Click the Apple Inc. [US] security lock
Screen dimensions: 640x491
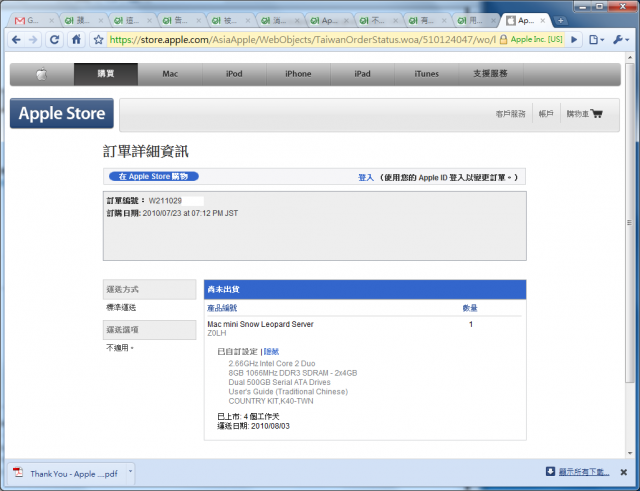pyautogui.click(x=531, y=40)
